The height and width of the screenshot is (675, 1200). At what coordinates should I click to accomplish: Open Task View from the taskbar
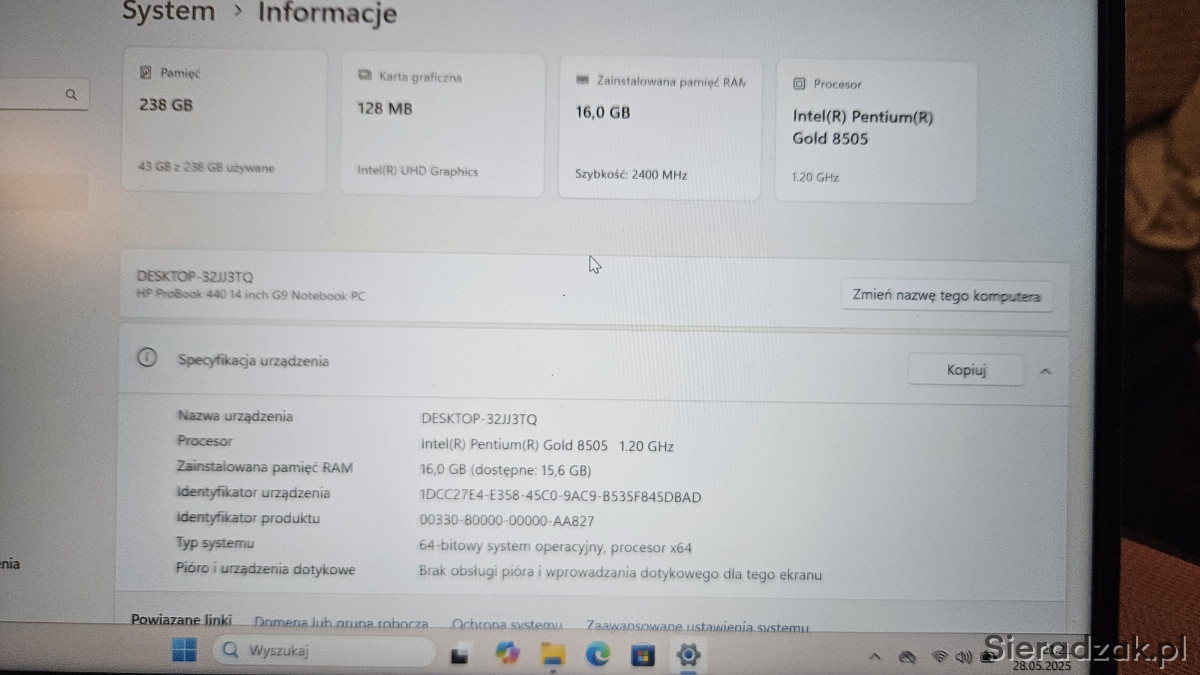460,655
